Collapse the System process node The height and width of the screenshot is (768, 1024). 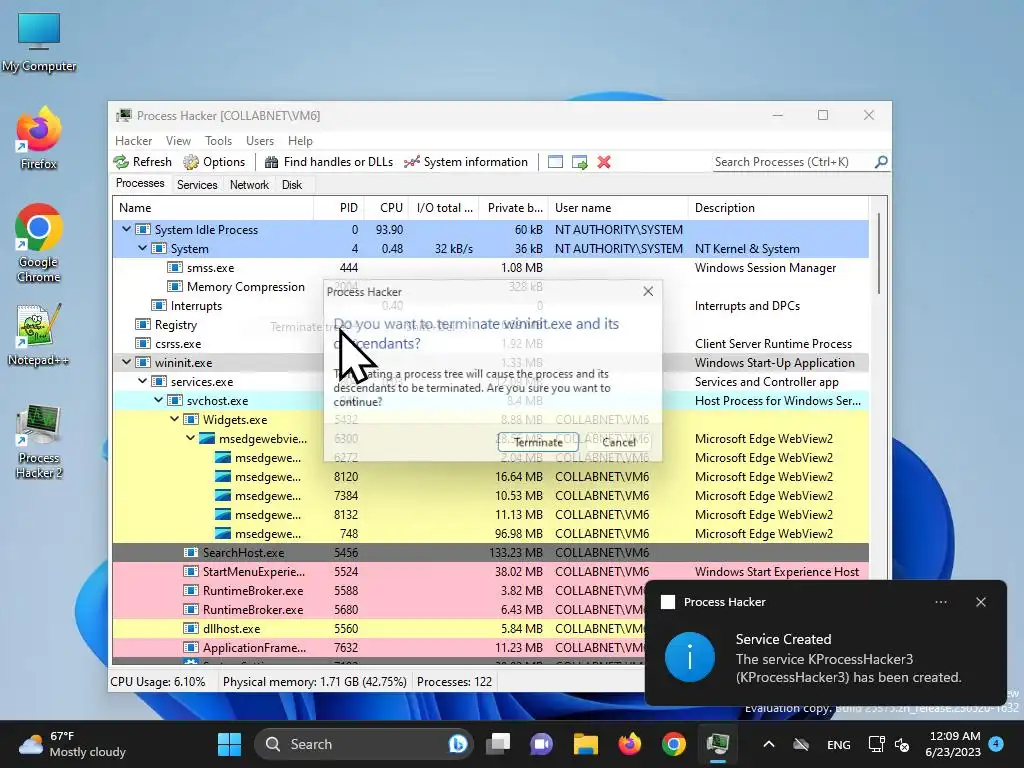point(142,248)
